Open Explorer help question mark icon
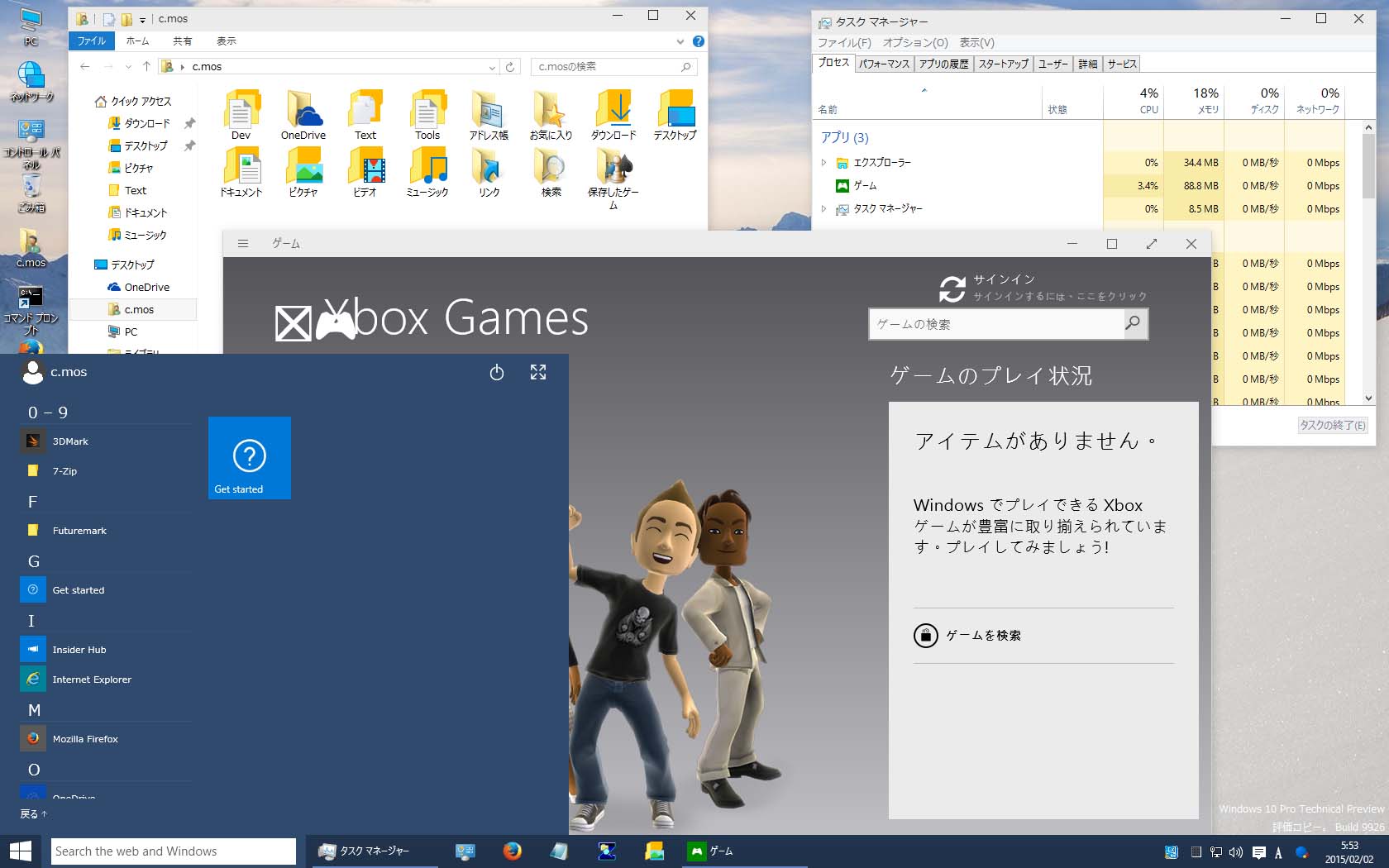This screenshot has height=868, width=1389. [699, 41]
